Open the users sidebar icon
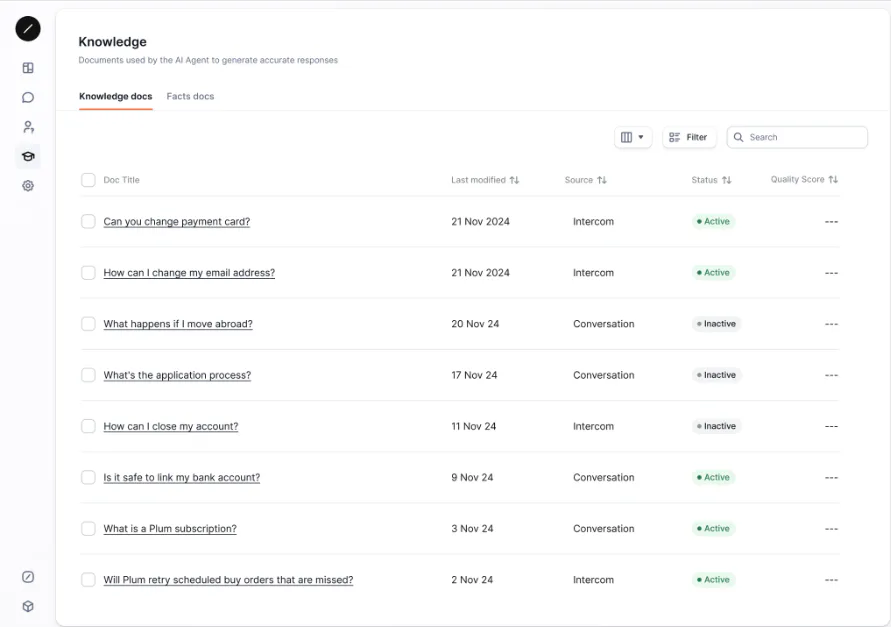Screen dimensions: 891x627 (28, 127)
